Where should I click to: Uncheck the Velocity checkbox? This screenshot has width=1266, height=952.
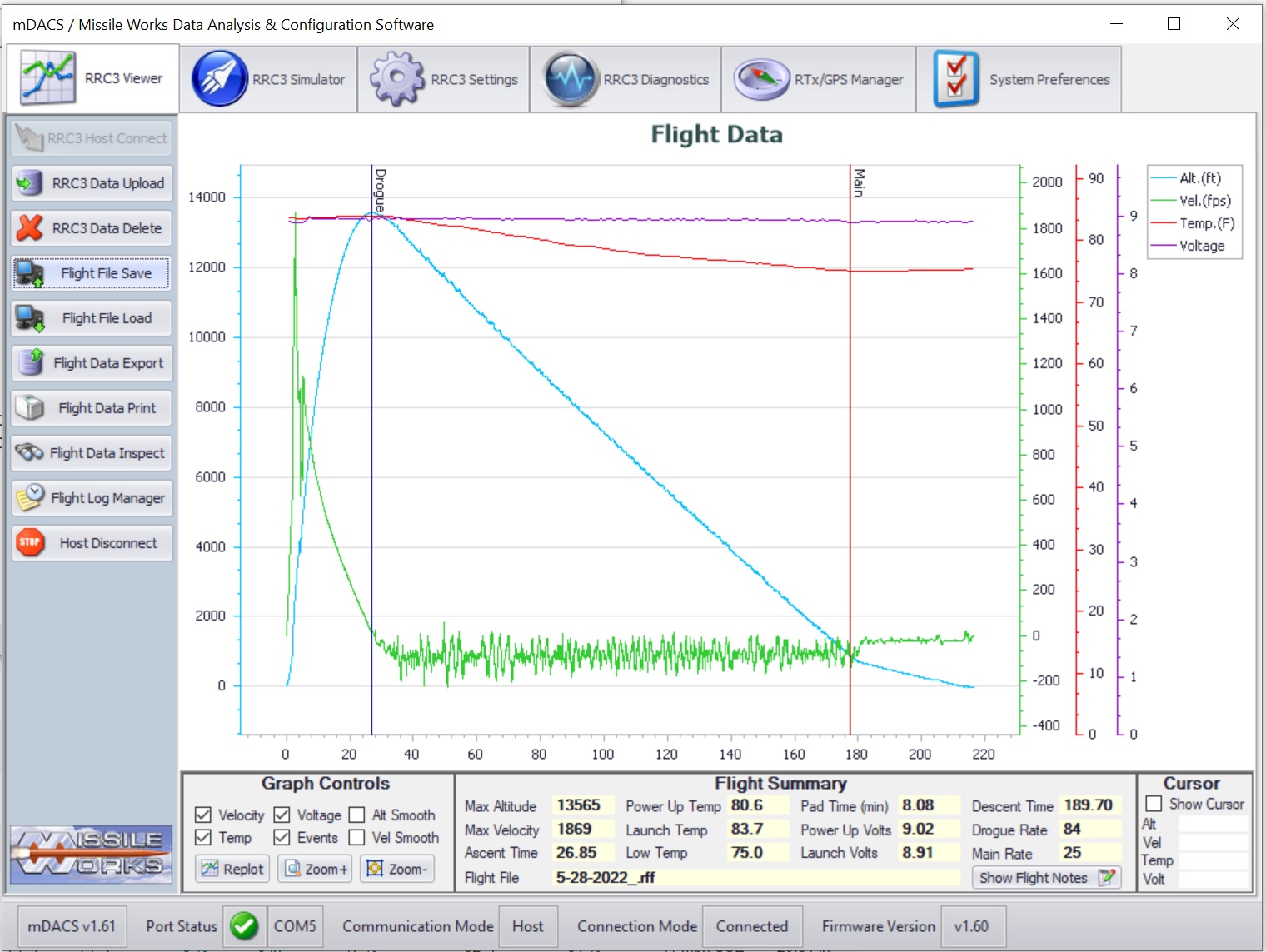[202, 815]
